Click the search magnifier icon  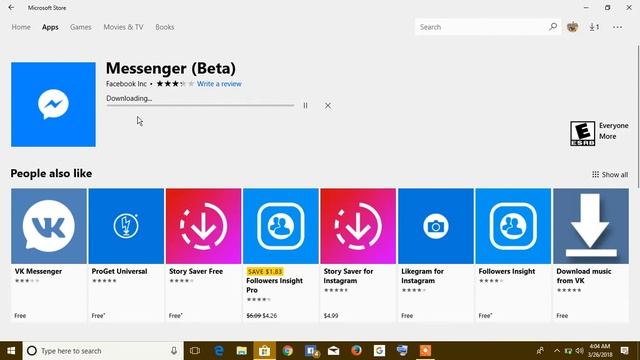553,27
